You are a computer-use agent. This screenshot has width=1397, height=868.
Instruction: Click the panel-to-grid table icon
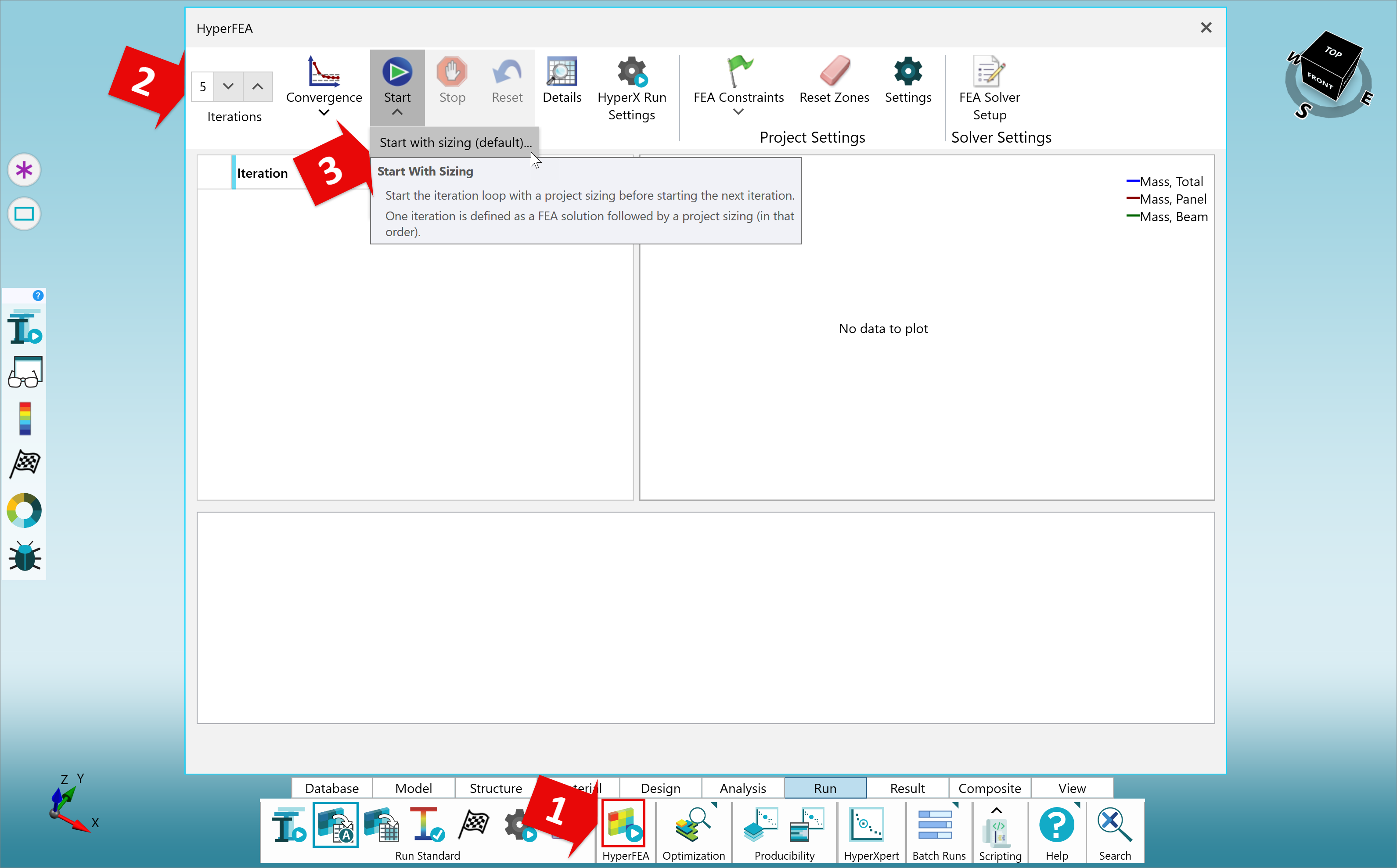click(x=382, y=825)
